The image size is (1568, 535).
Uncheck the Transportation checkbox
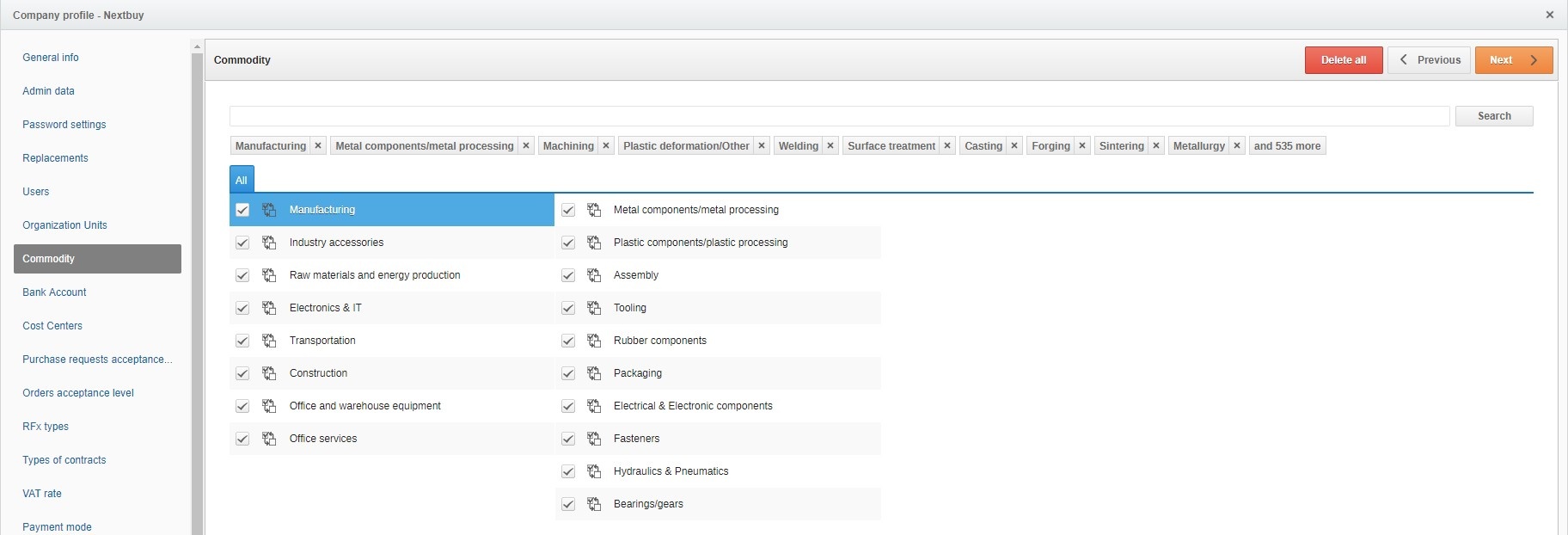(x=242, y=341)
